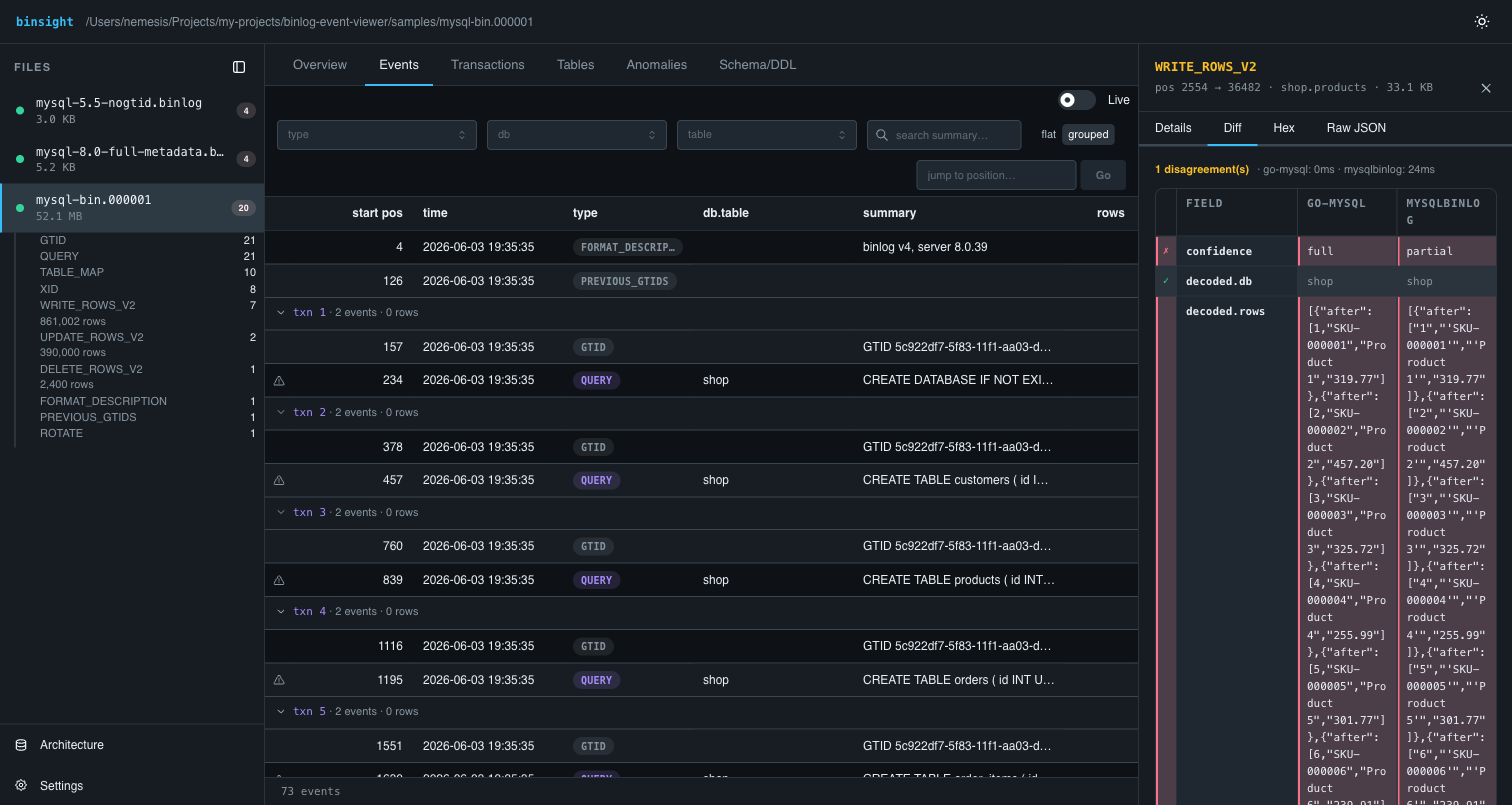Click QUERY badge on CREATE TABLE customers row
The width and height of the screenshot is (1512, 805).
596,480
